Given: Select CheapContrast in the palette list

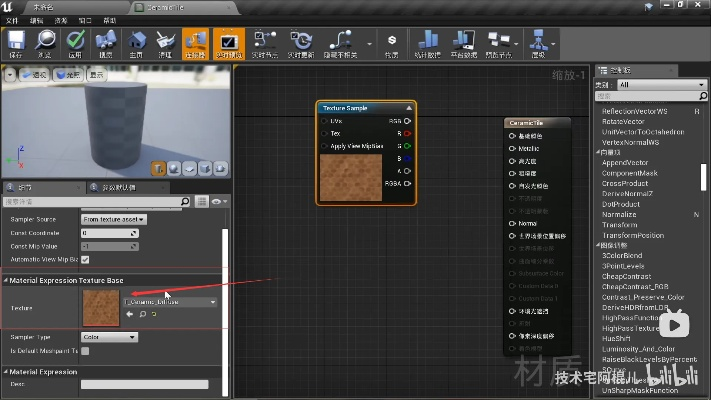Looking at the screenshot, I should tap(628, 276).
